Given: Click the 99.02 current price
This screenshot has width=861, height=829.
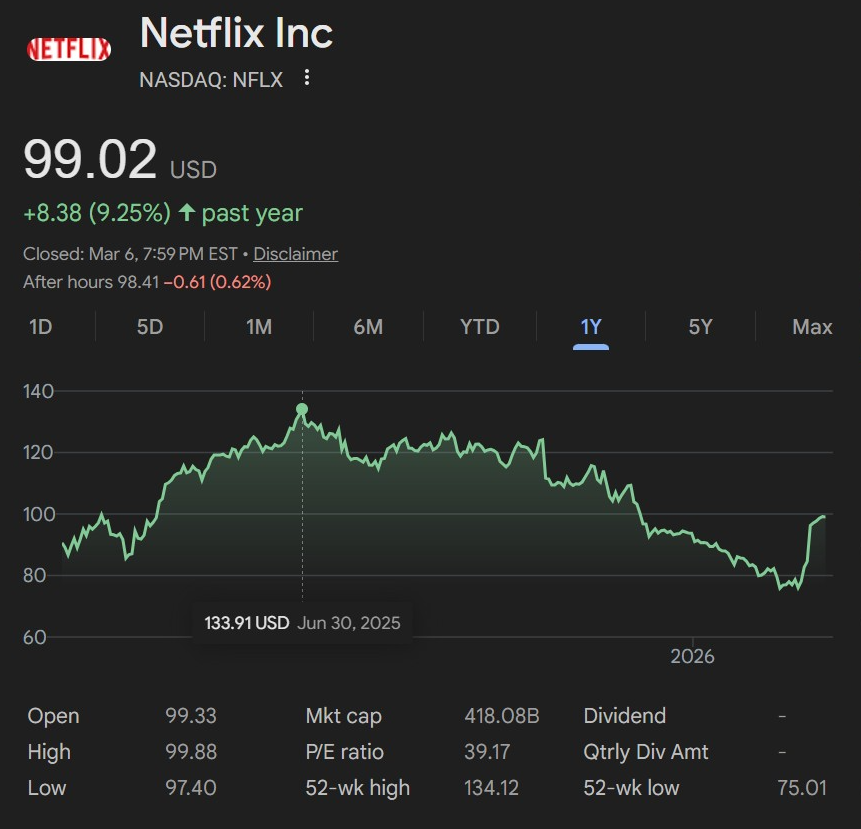Looking at the screenshot, I should pos(90,159).
